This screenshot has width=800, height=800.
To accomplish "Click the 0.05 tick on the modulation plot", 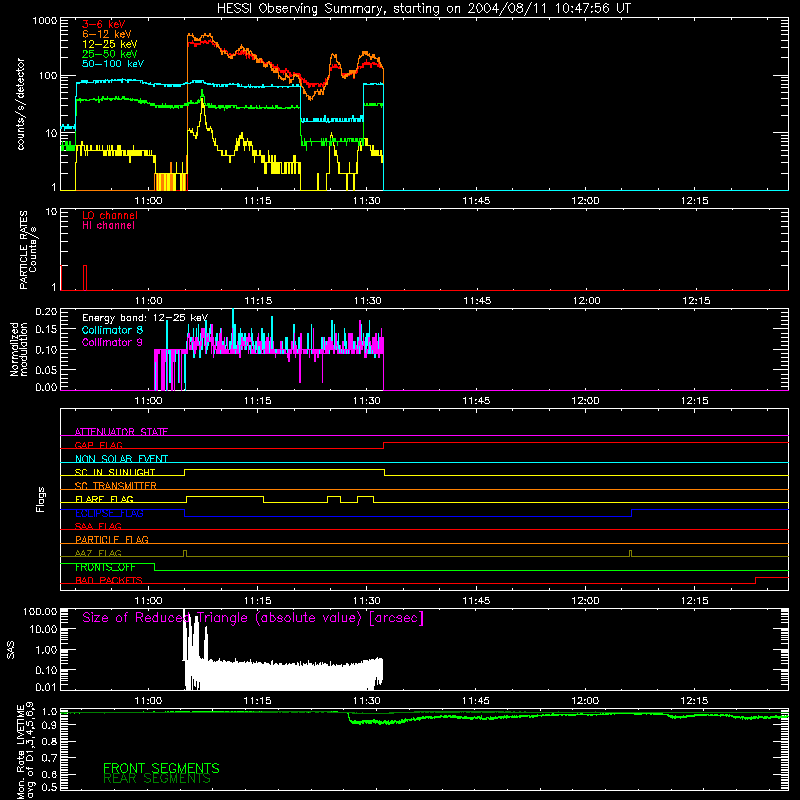I will click(46, 369).
